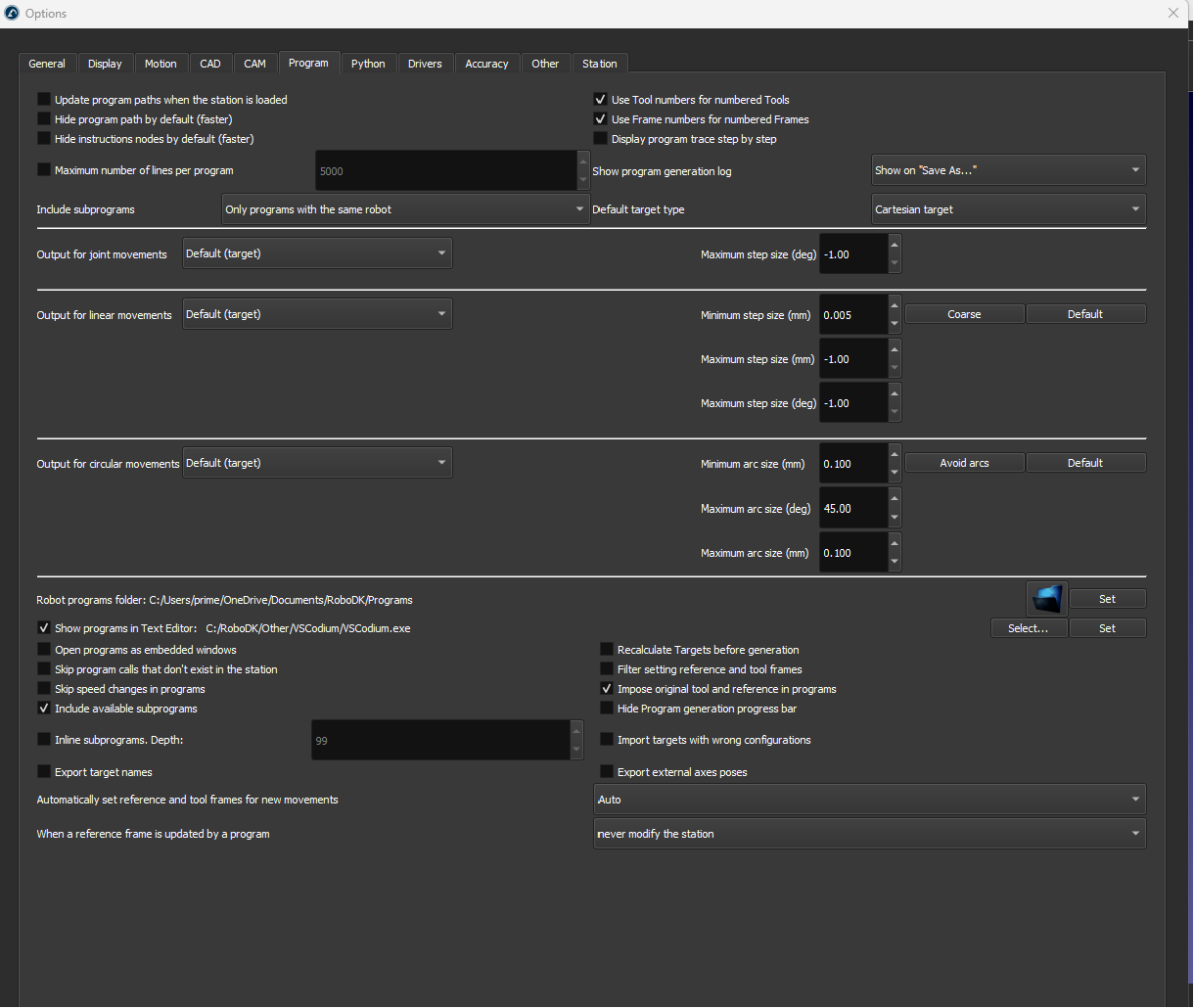Open Show program generation log dropdown
Image resolution: width=1194 pixels, height=1008 pixels.
click(1008, 170)
